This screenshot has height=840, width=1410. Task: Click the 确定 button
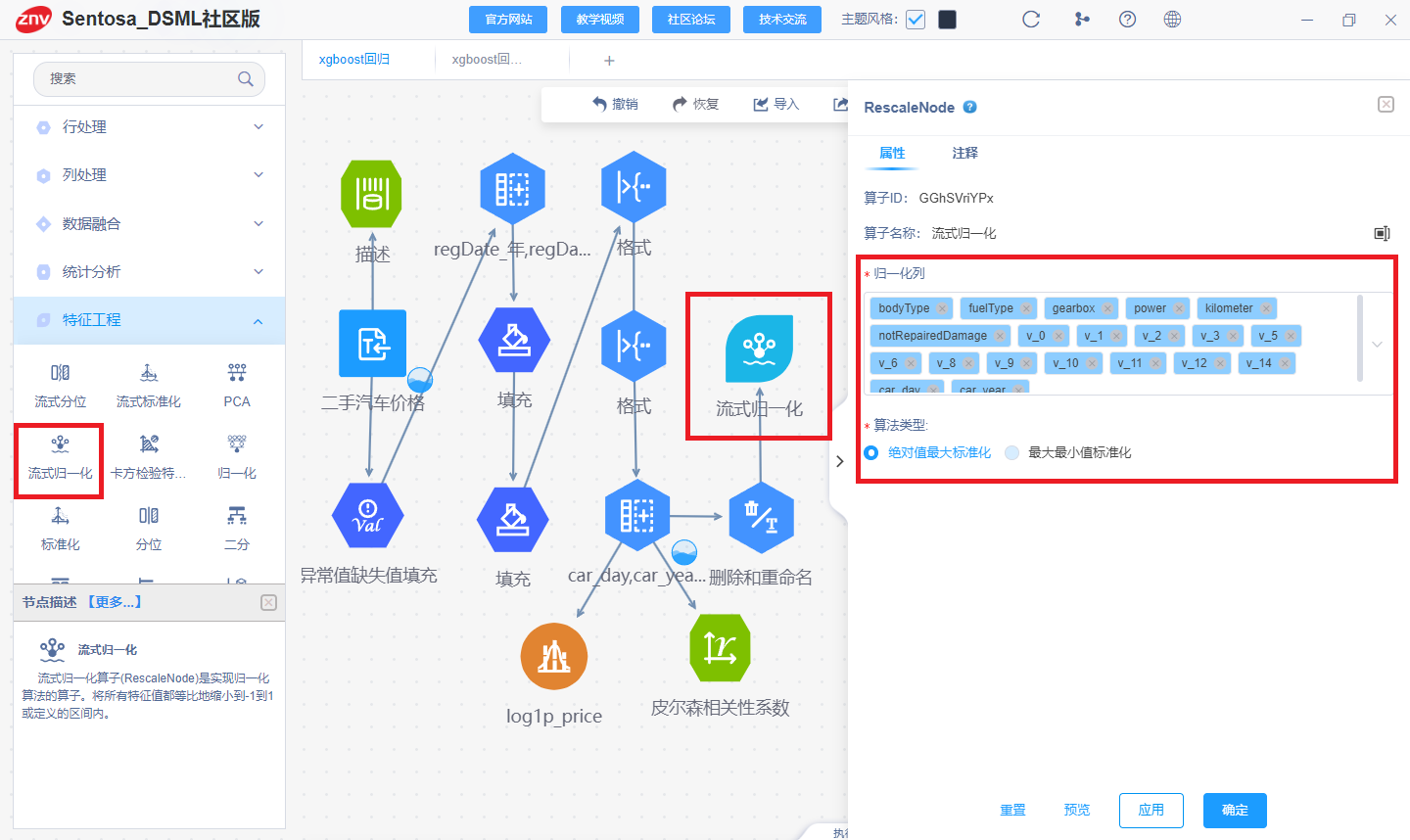1235,811
